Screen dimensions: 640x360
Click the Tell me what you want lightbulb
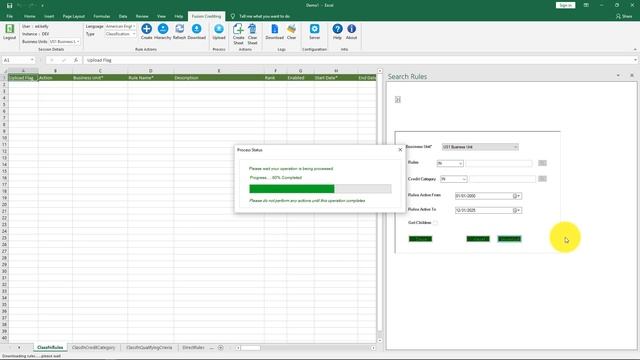click(x=233, y=16)
